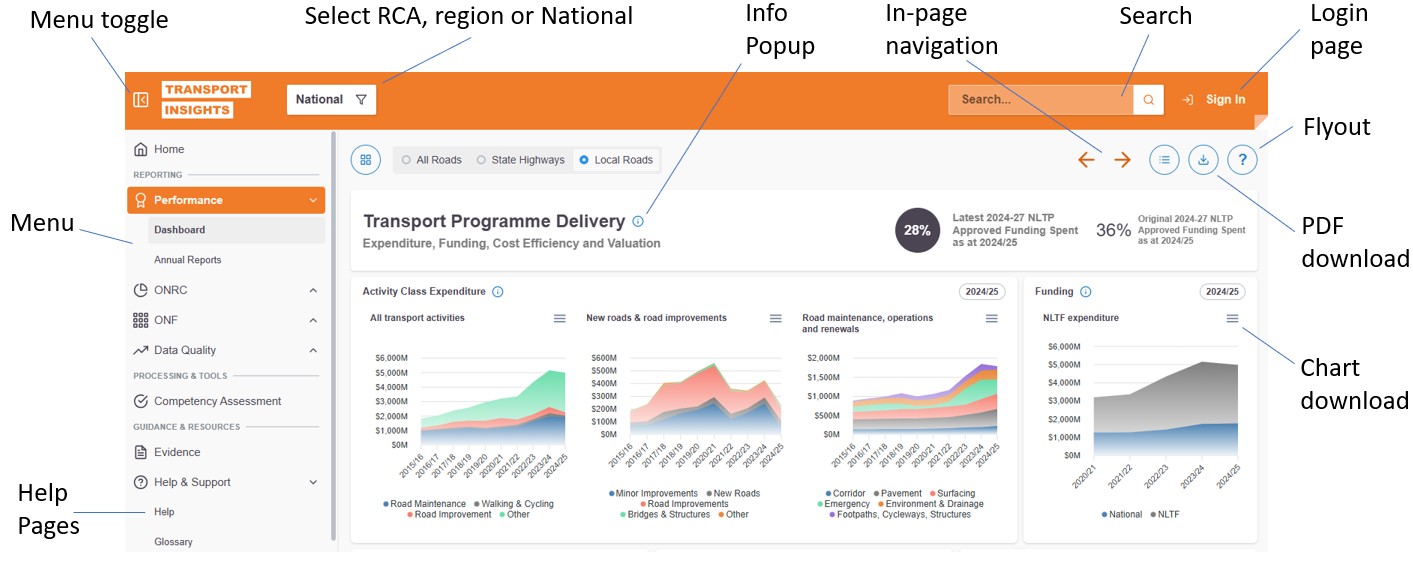Open the help flyout question mark icon
Image resolution: width=1413 pixels, height=568 pixels.
point(1241,159)
